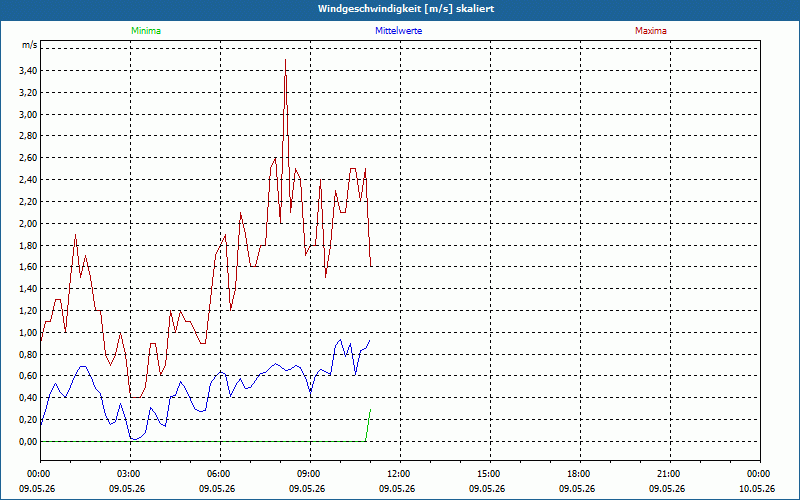
Task: Click the 'Windgeschwindigkeit [m/s] skaliert' chart title
Action: [x=406, y=9]
